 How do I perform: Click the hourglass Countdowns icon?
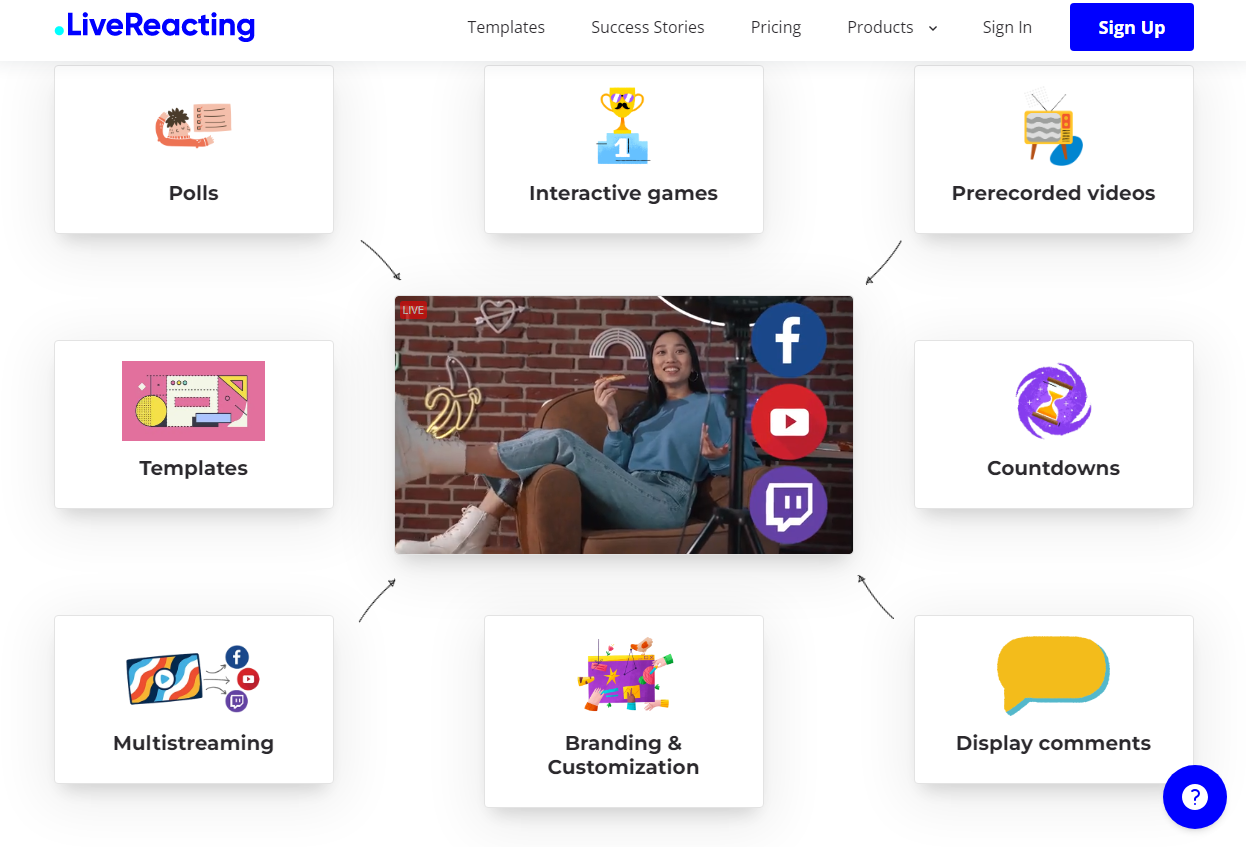(x=1053, y=401)
